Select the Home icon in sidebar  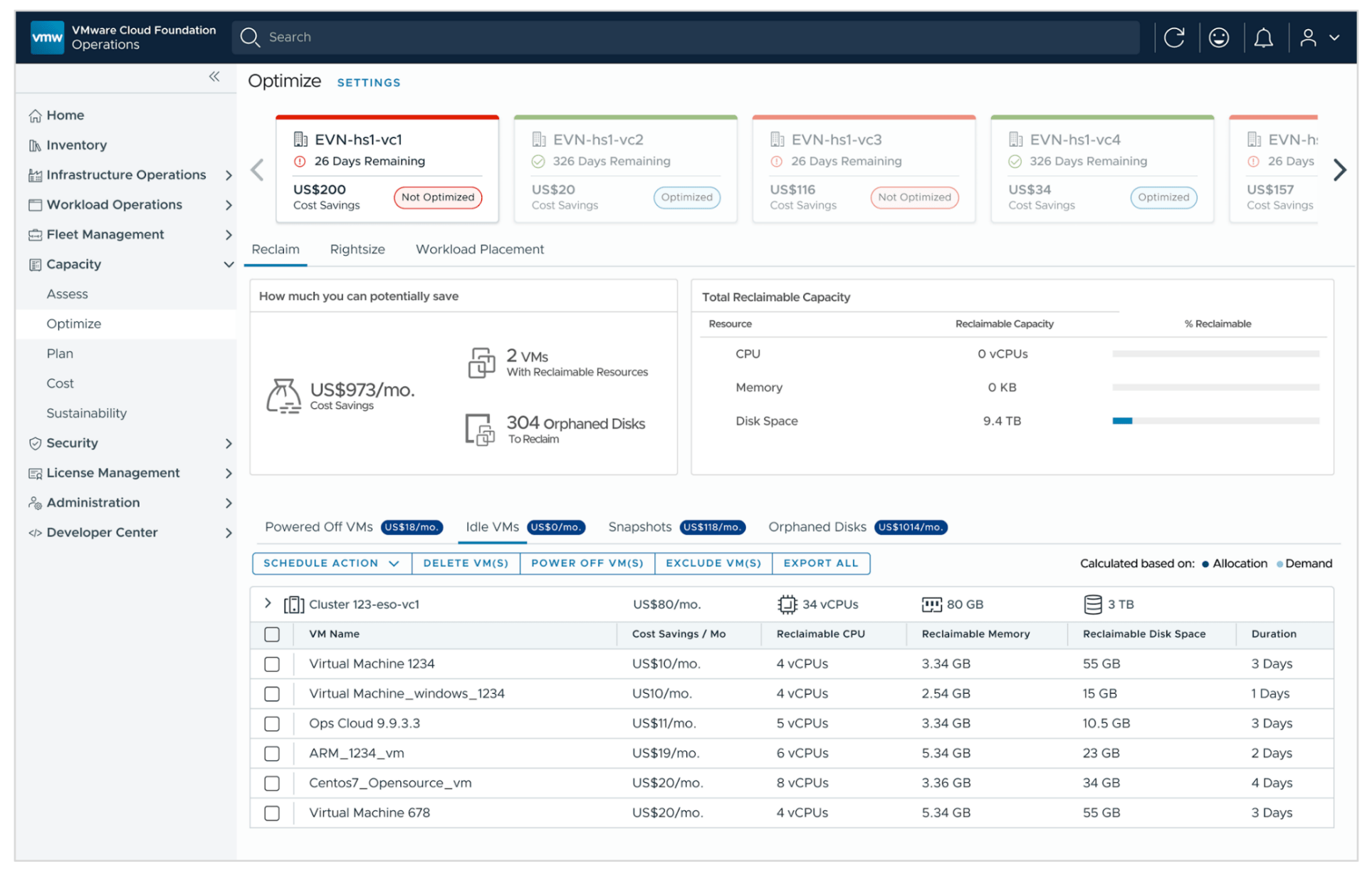[x=35, y=115]
